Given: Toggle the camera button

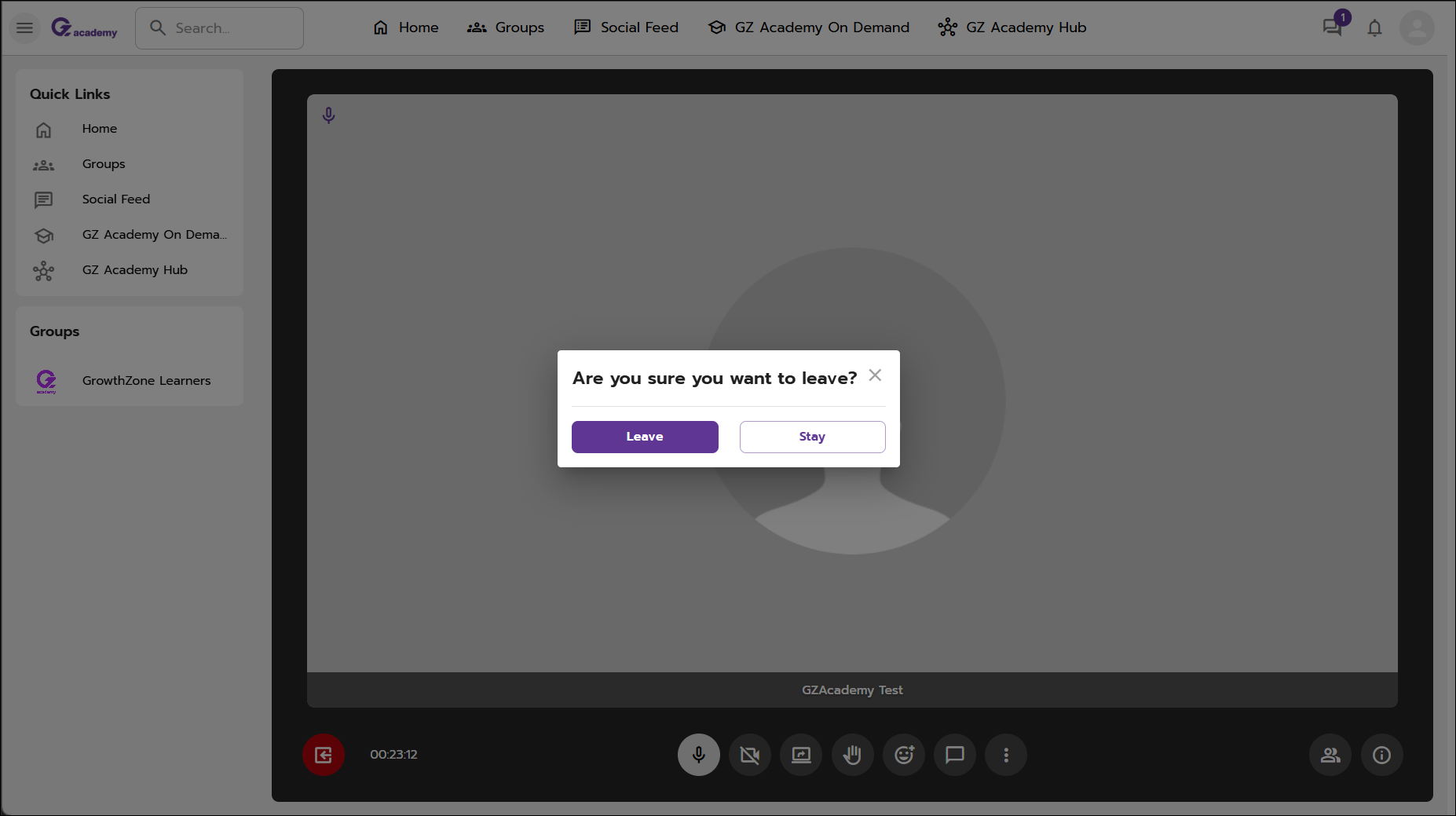Looking at the screenshot, I should pos(750,755).
